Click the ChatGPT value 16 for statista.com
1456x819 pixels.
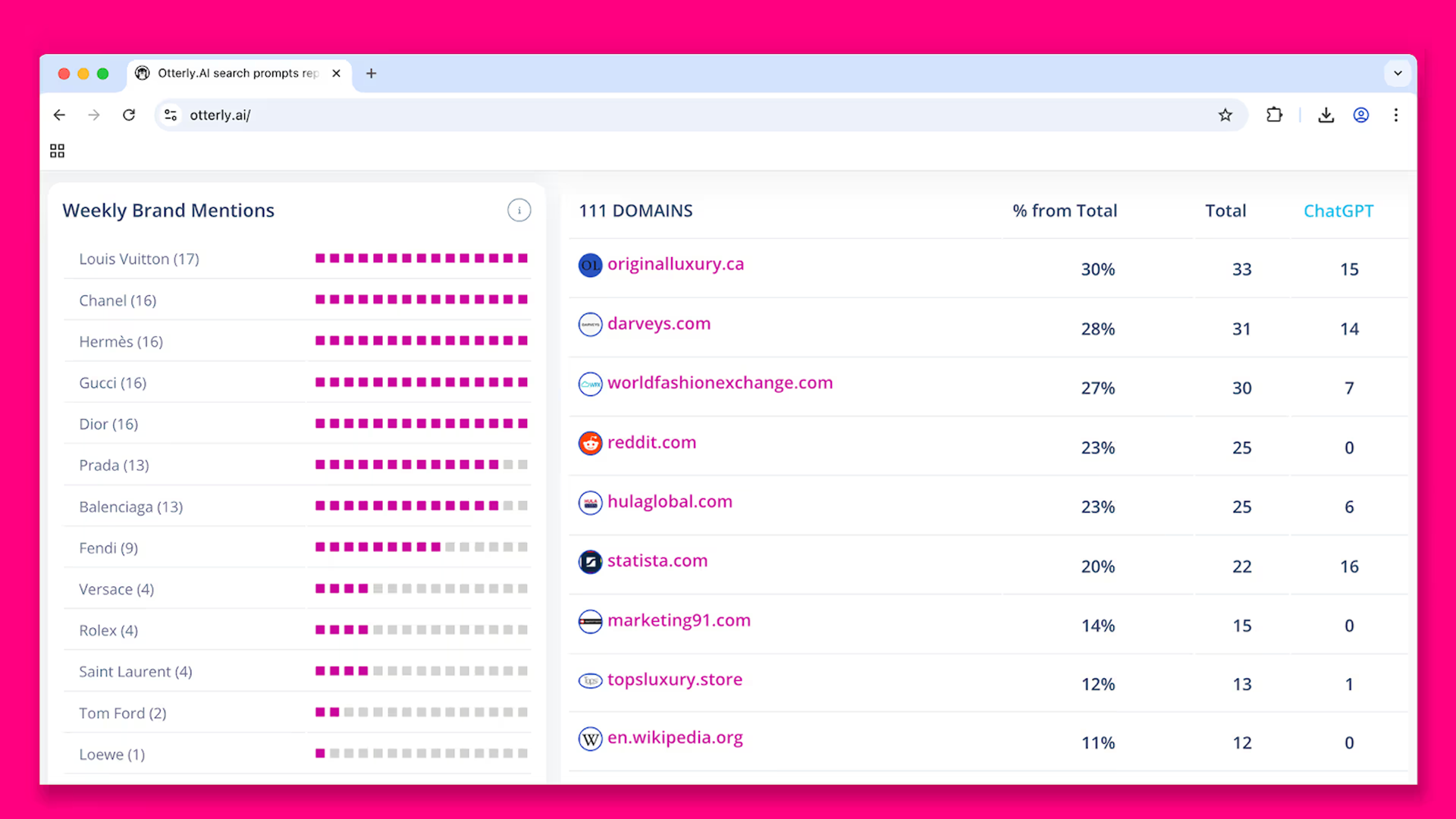click(1349, 566)
